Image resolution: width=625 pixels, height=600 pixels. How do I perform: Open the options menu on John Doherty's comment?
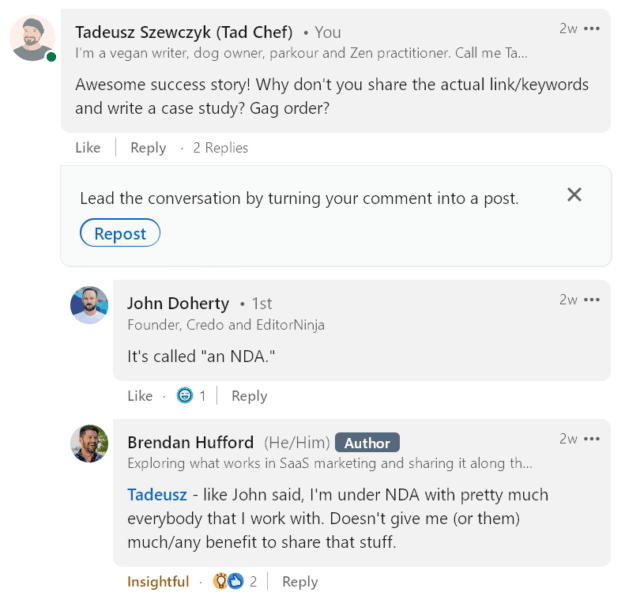coord(594,299)
